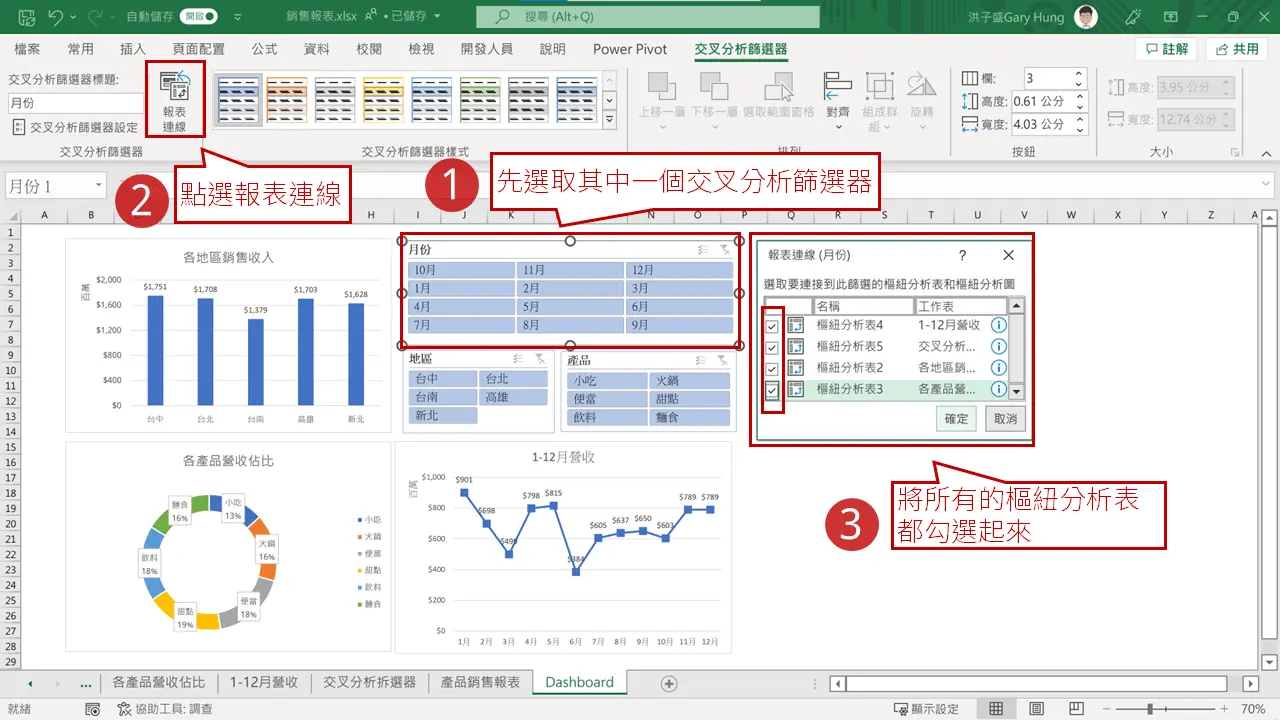Toggle the 自動儲存 AutoSave switch
The image size is (1280, 720).
click(199, 17)
